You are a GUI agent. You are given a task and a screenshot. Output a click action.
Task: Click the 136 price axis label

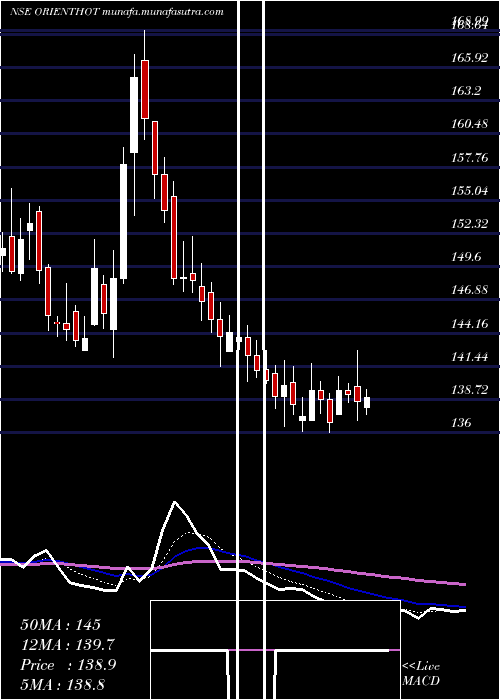coord(461,422)
